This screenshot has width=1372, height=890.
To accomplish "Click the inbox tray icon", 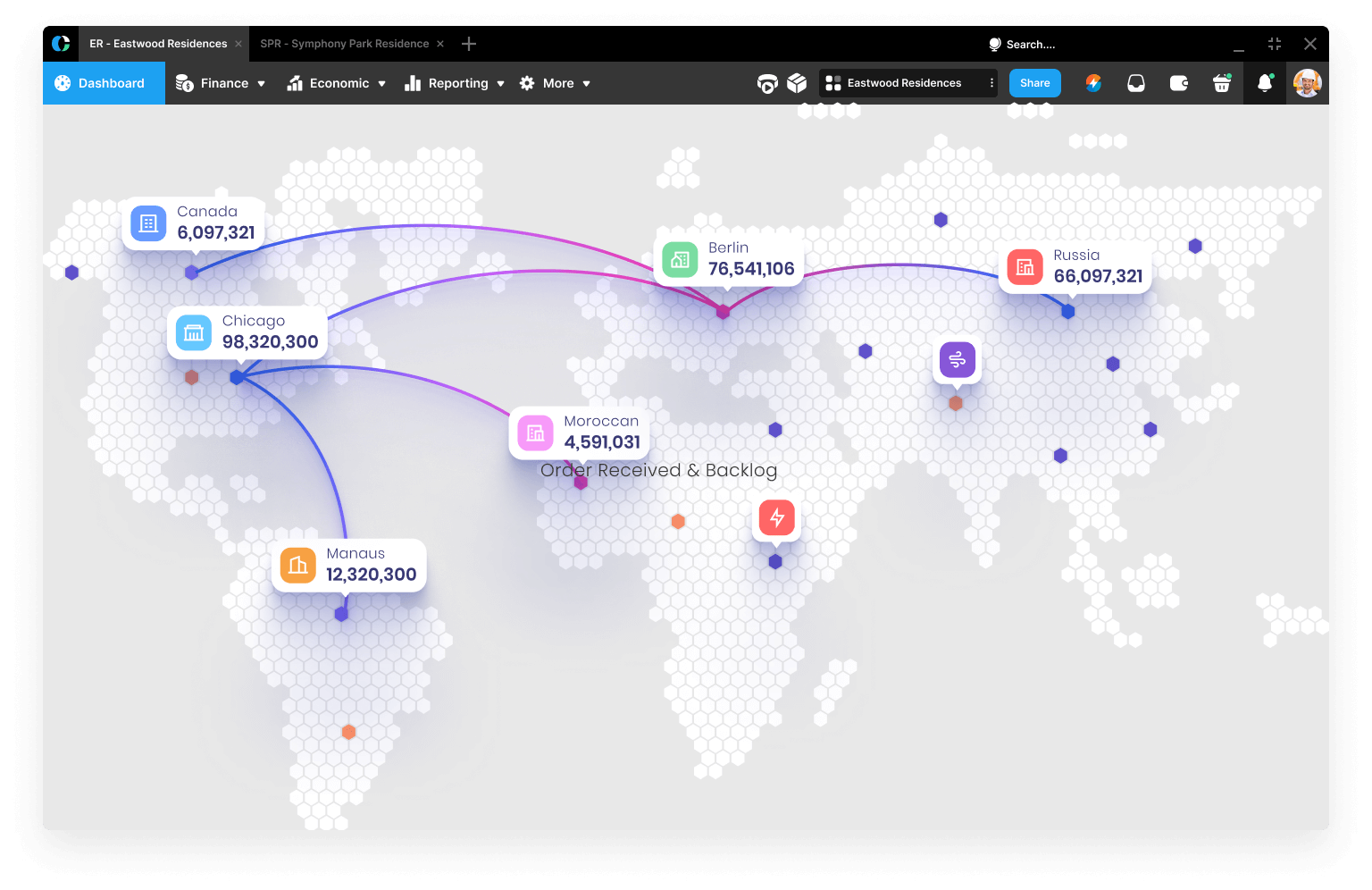I will point(1136,83).
